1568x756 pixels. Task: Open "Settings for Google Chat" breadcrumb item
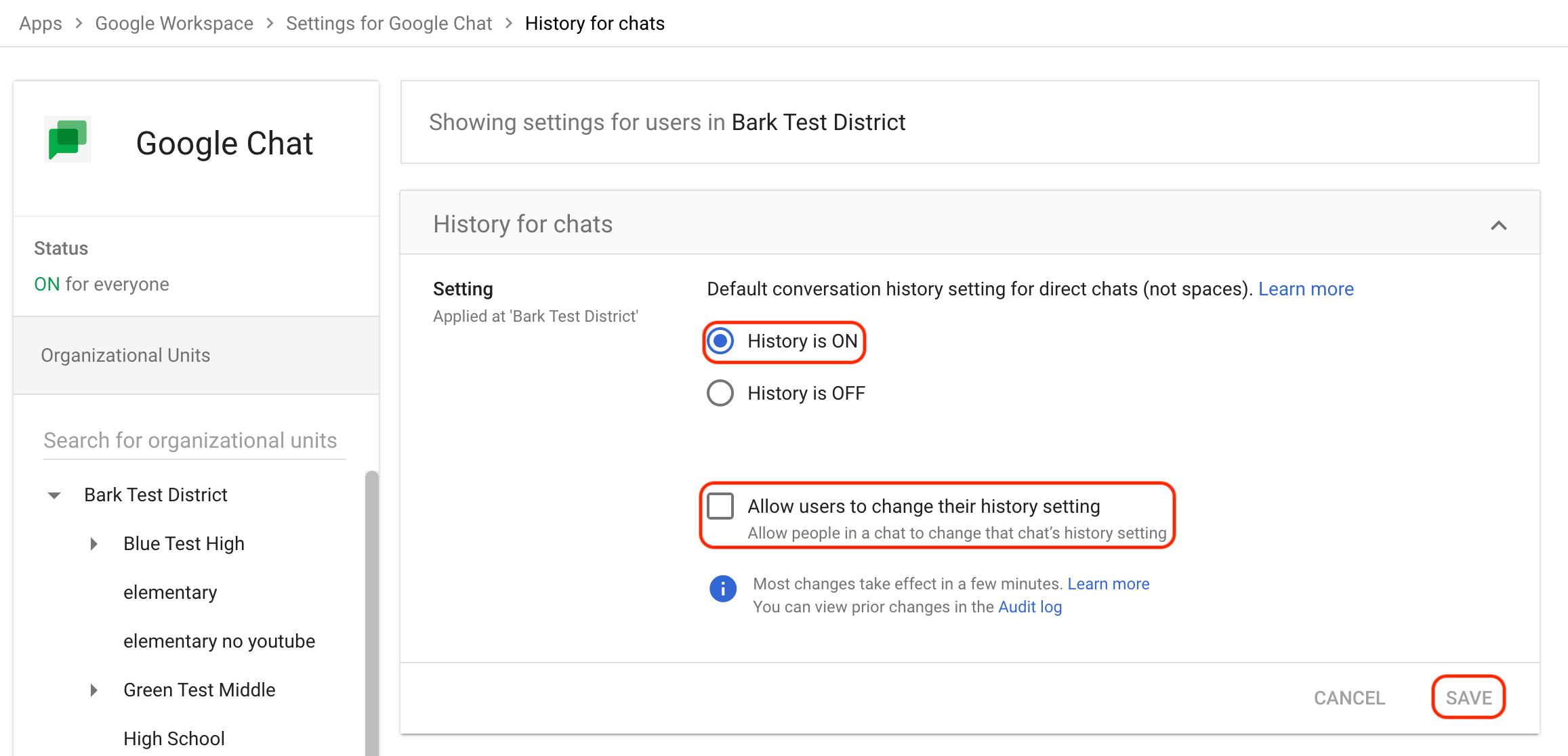(x=389, y=22)
